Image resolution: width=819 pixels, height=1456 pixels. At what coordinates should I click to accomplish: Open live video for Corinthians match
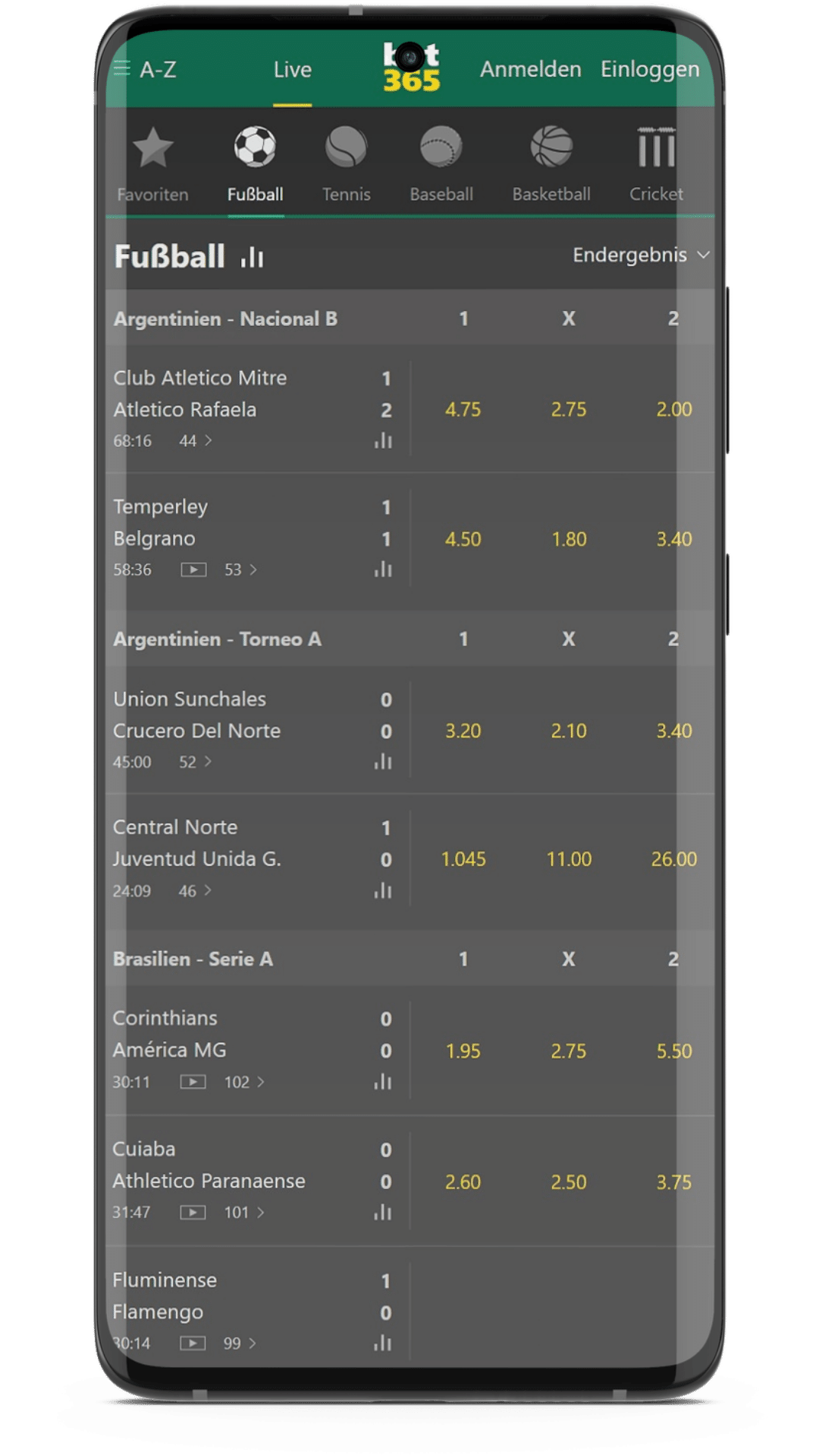(x=195, y=1082)
